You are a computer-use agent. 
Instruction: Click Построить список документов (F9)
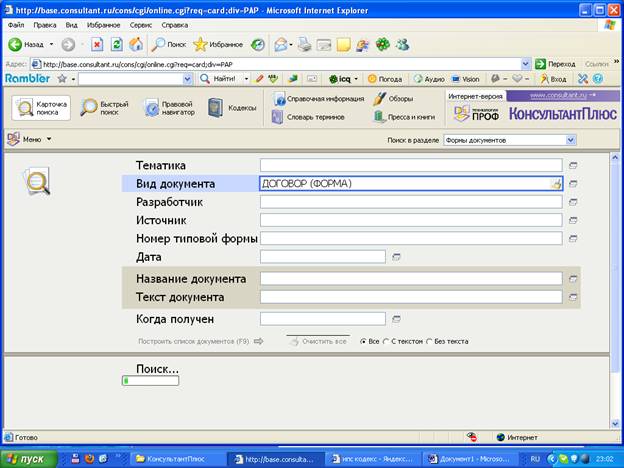198,342
